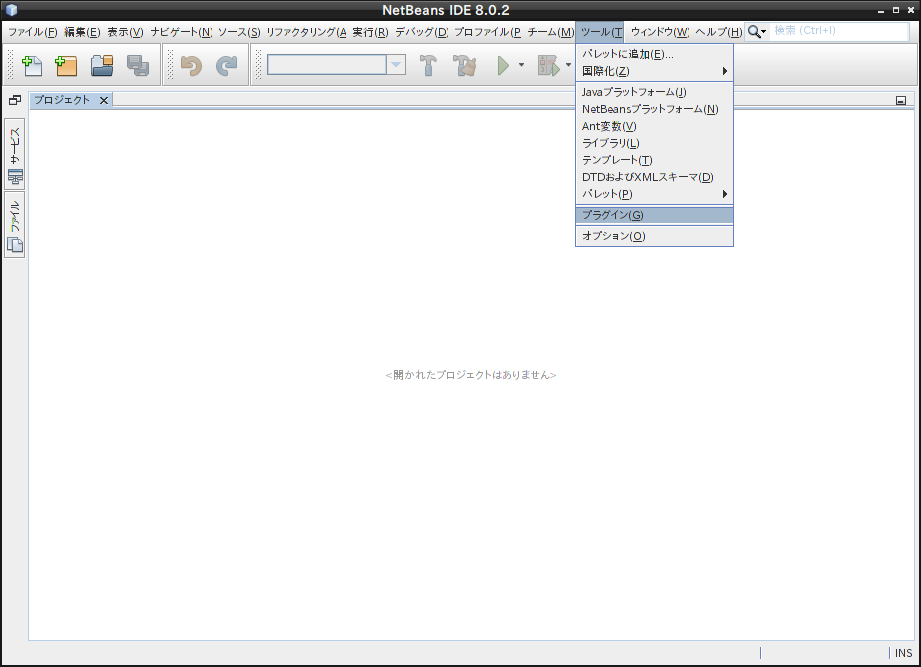Viewport: 921px width, 667px height.
Task: Expand the 国際化(Z) submenu
Action: pos(654,71)
